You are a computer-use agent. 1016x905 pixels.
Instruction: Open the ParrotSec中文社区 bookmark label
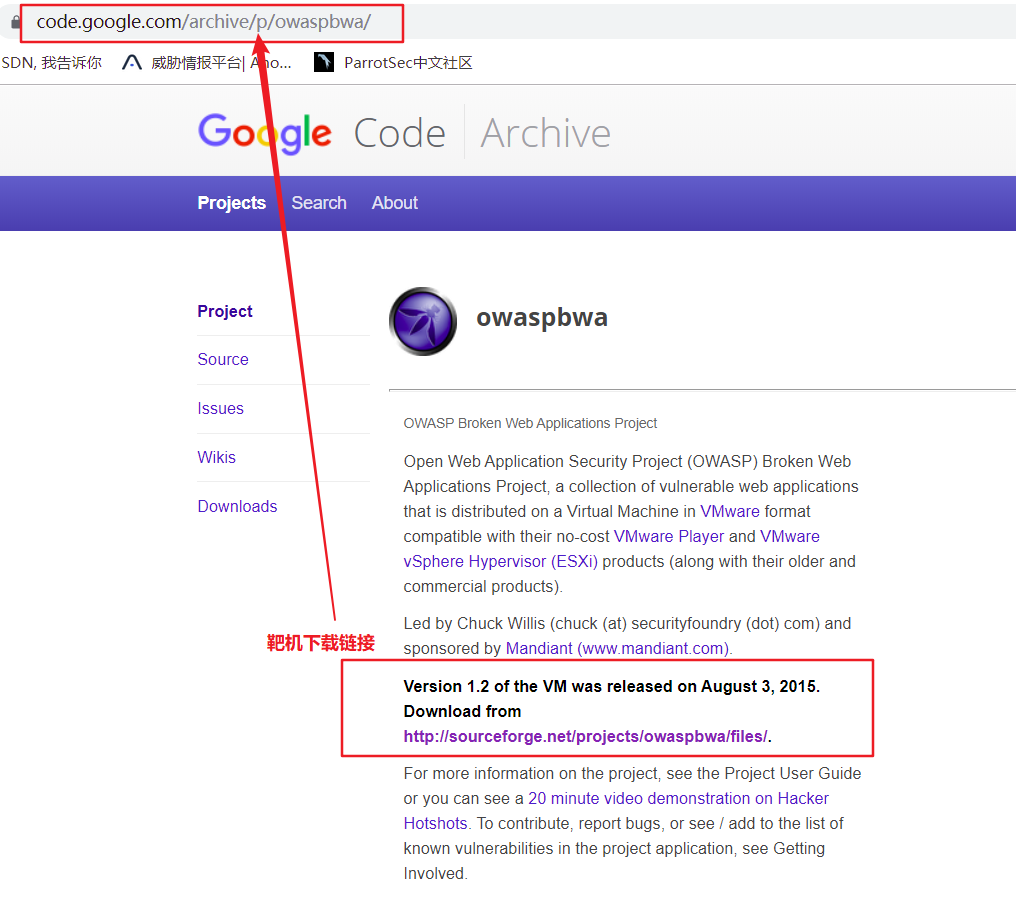408,63
